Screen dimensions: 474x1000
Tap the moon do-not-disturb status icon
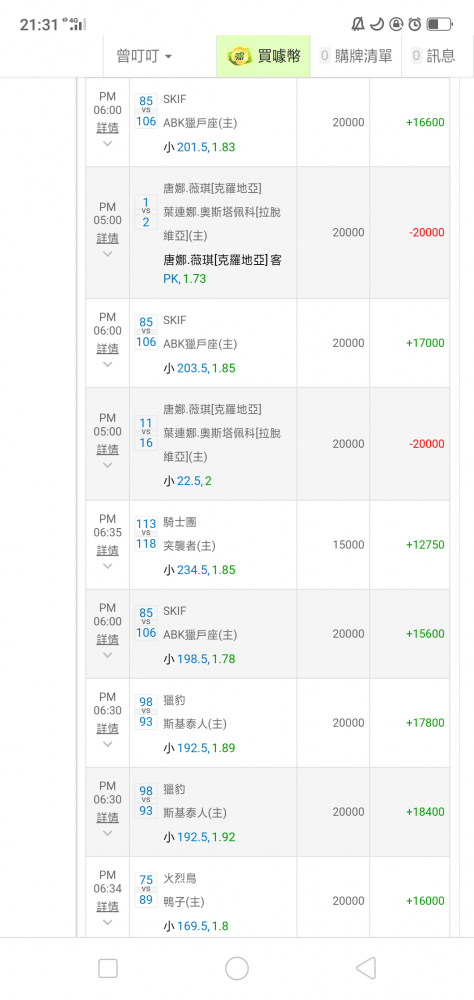tap(378, 24)
